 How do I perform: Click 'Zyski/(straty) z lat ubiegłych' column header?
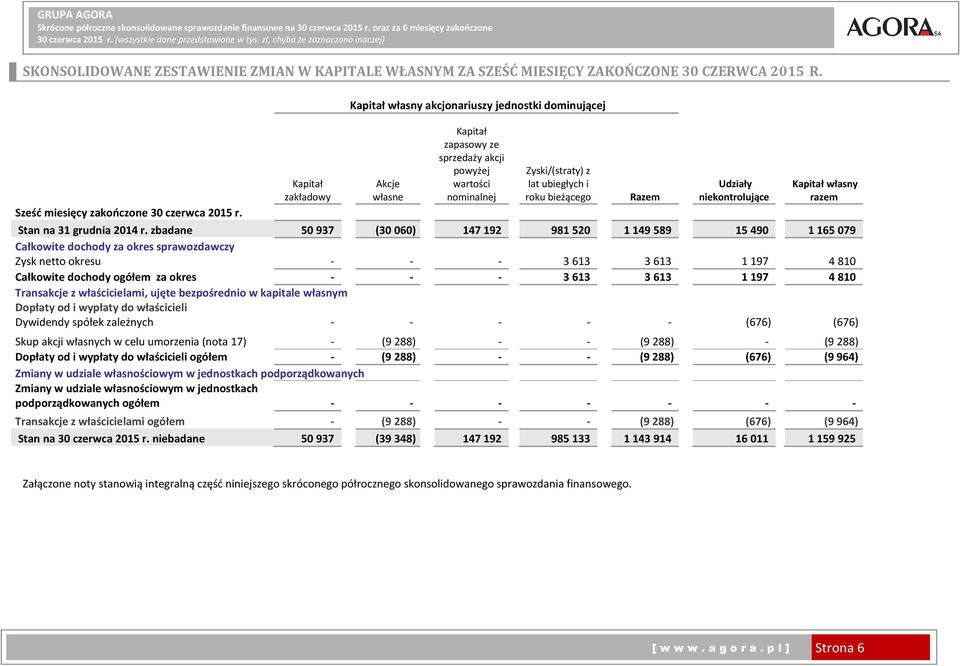pos(558,184)
